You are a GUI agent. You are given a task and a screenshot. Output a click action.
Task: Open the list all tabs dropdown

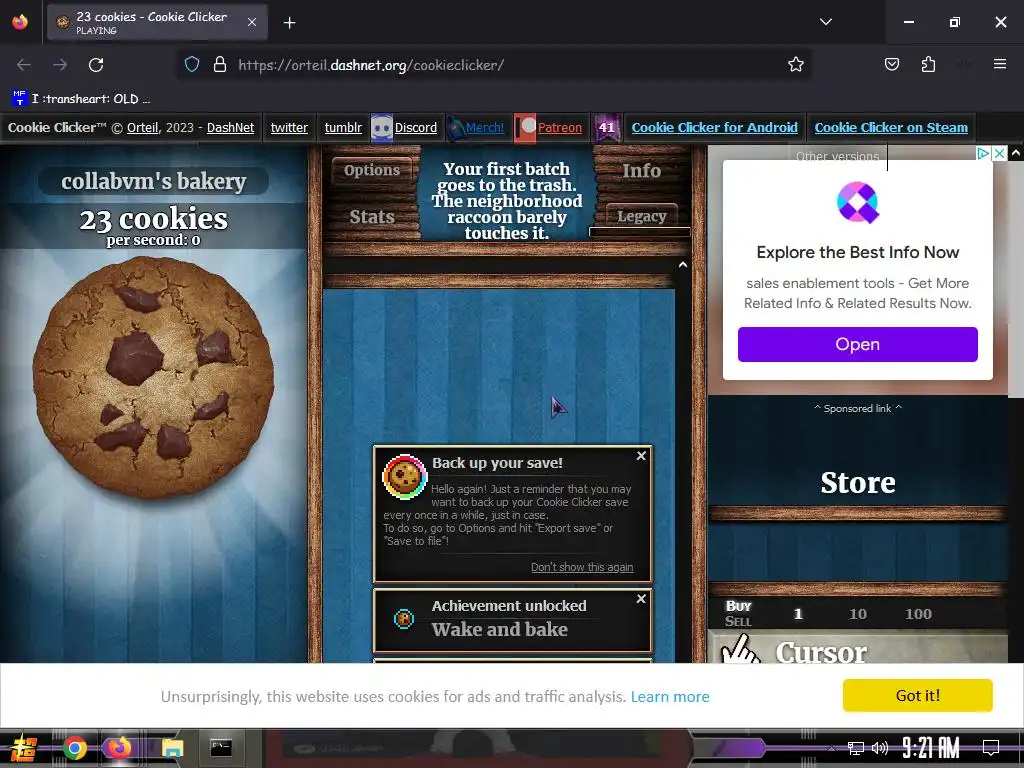coord(825,22)
